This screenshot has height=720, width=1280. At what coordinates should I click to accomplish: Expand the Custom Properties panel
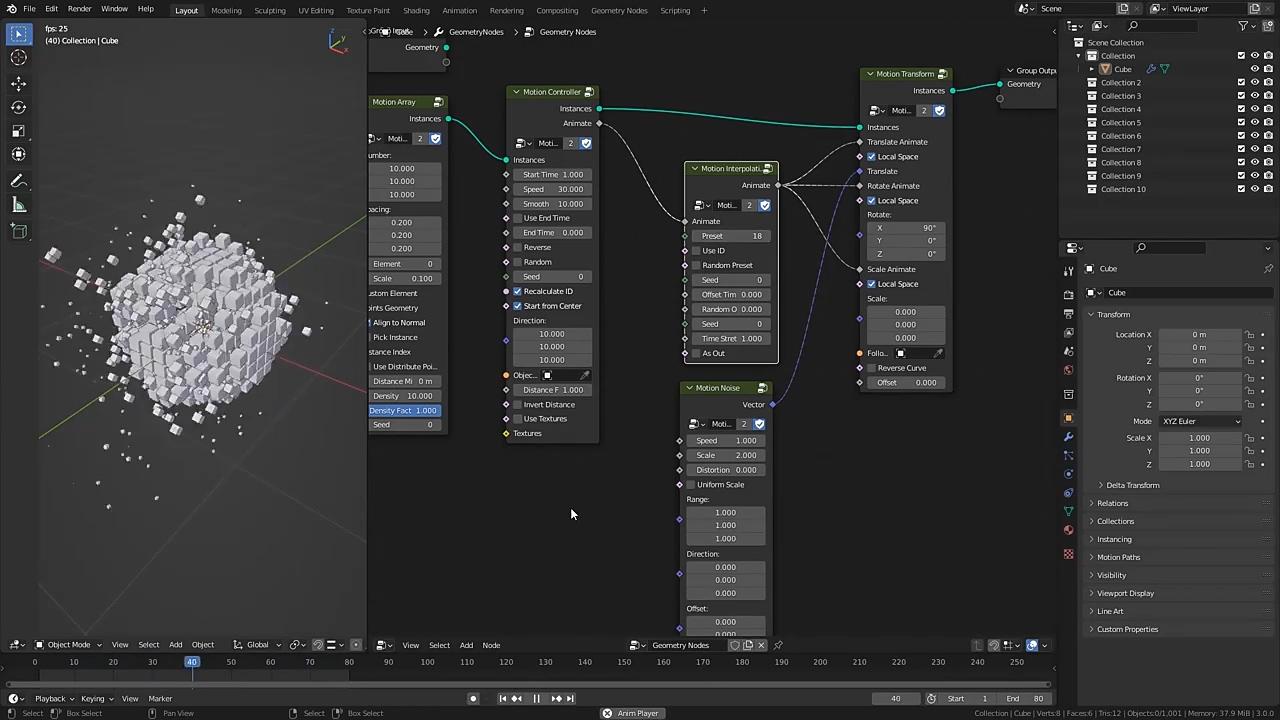(1127, 630)
